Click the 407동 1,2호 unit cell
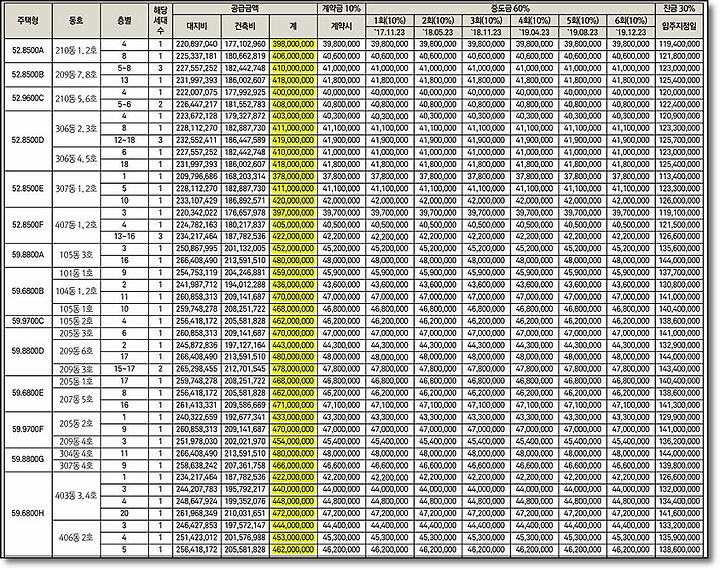 coord(76,225)
